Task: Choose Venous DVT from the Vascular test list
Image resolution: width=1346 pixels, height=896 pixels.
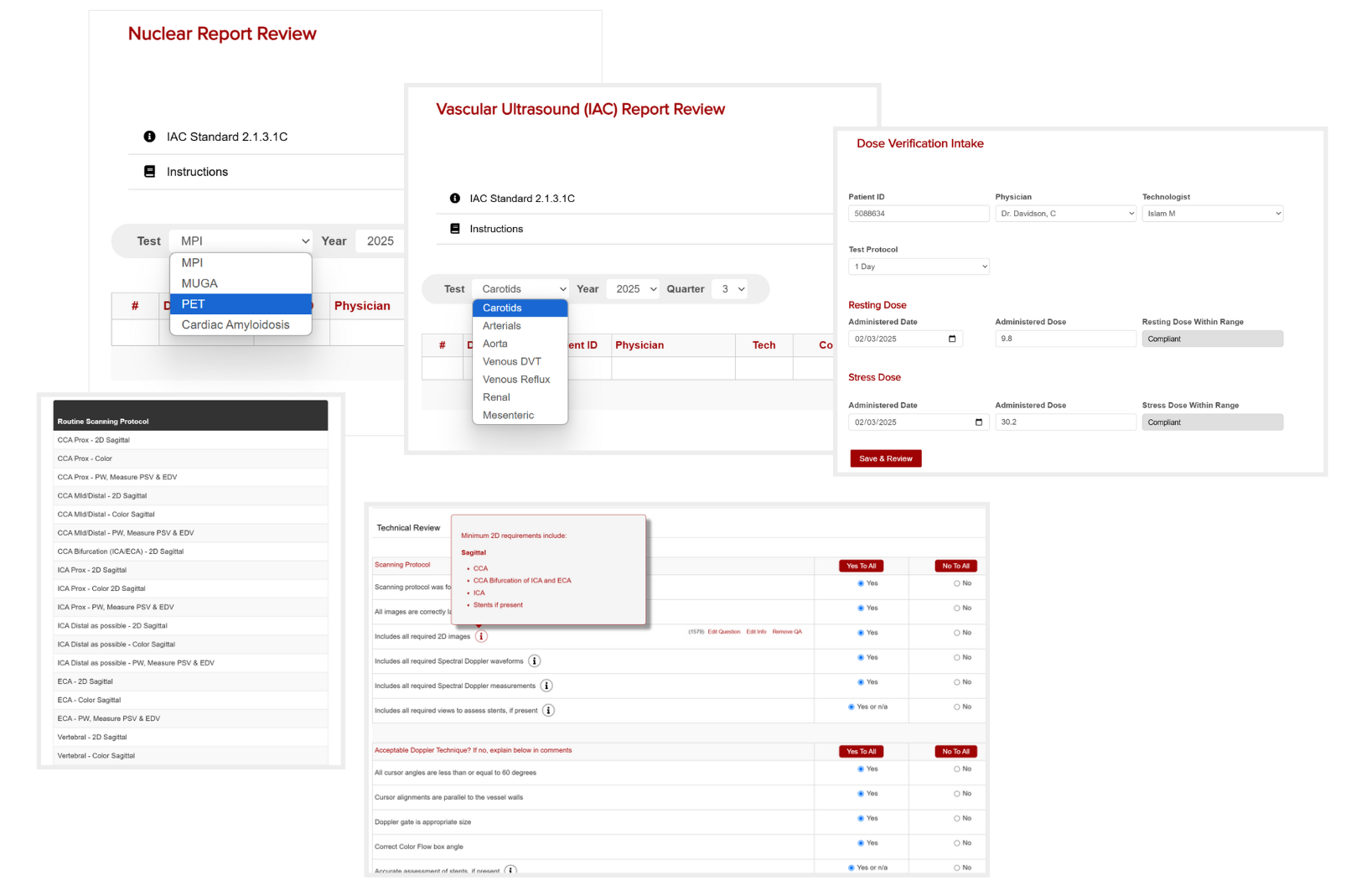Action: (x=520, y=361)
